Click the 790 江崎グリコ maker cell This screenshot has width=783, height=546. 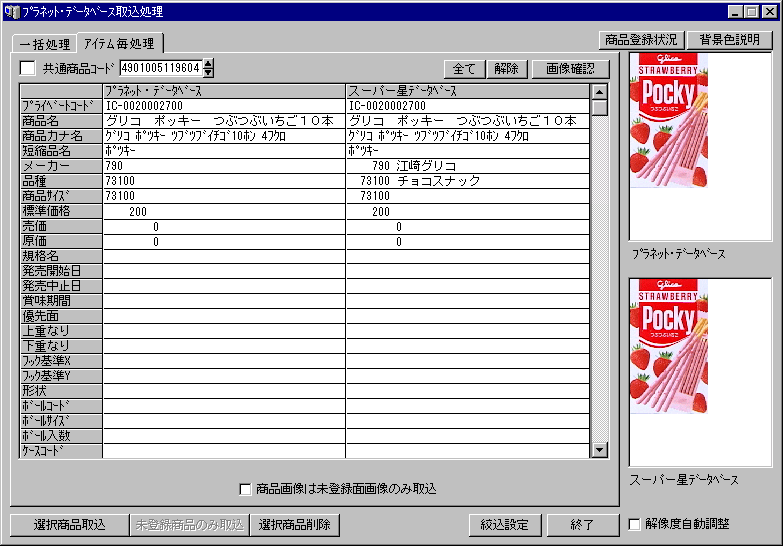(467, 166)
